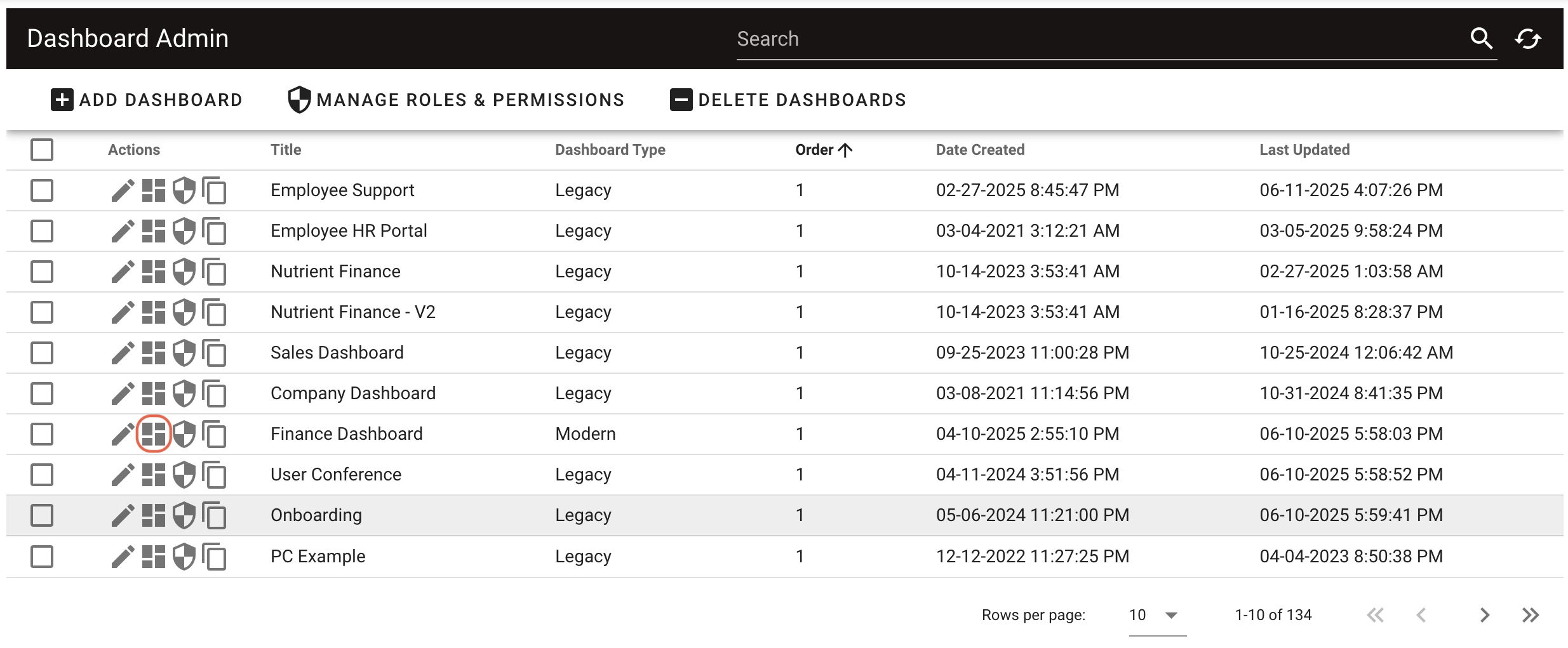
Task: Click the Onboarding title text
Action: [316, 515]
